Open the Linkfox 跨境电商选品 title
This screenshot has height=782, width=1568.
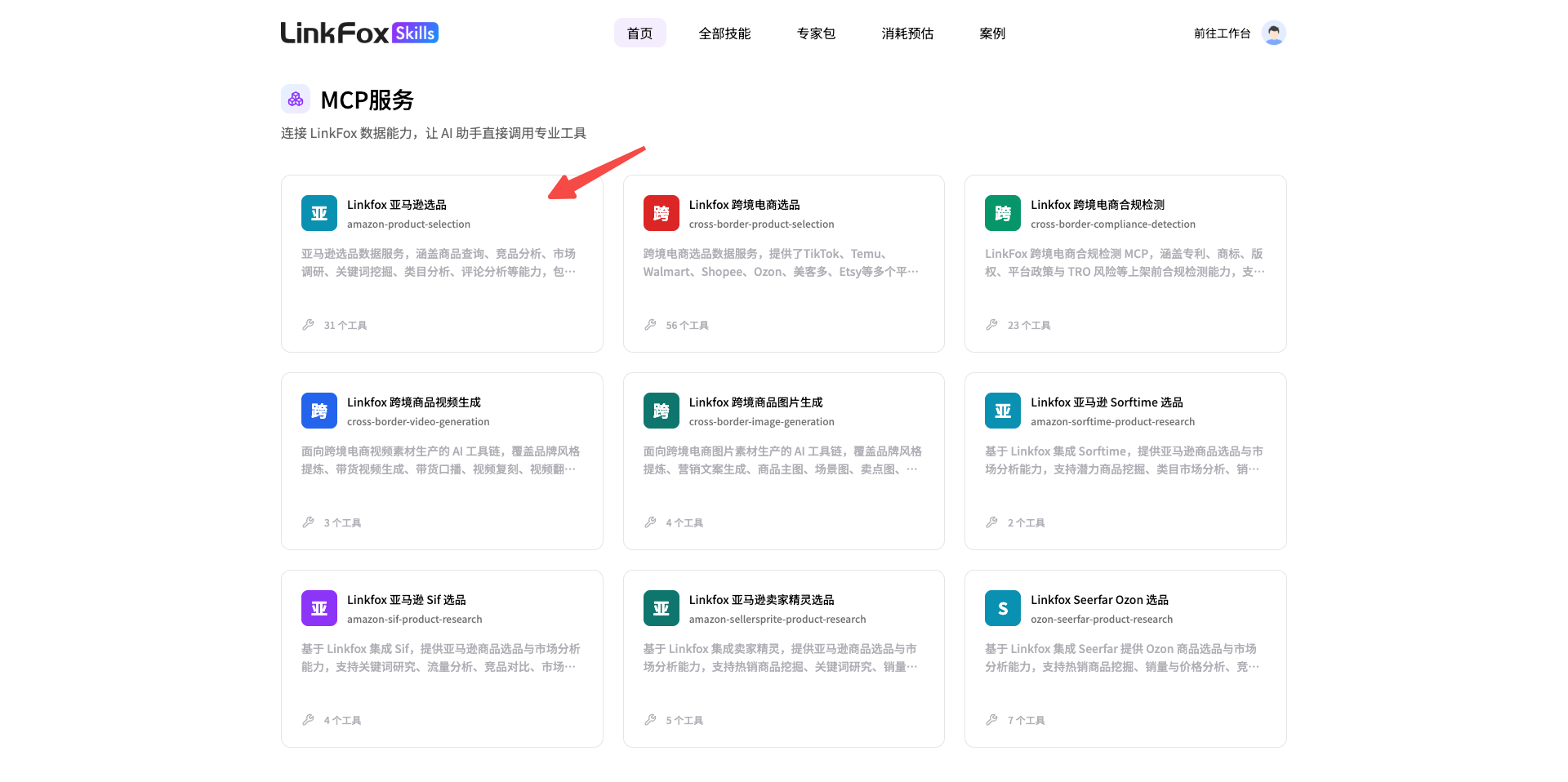pyautogui.click(x=745, y=205)
